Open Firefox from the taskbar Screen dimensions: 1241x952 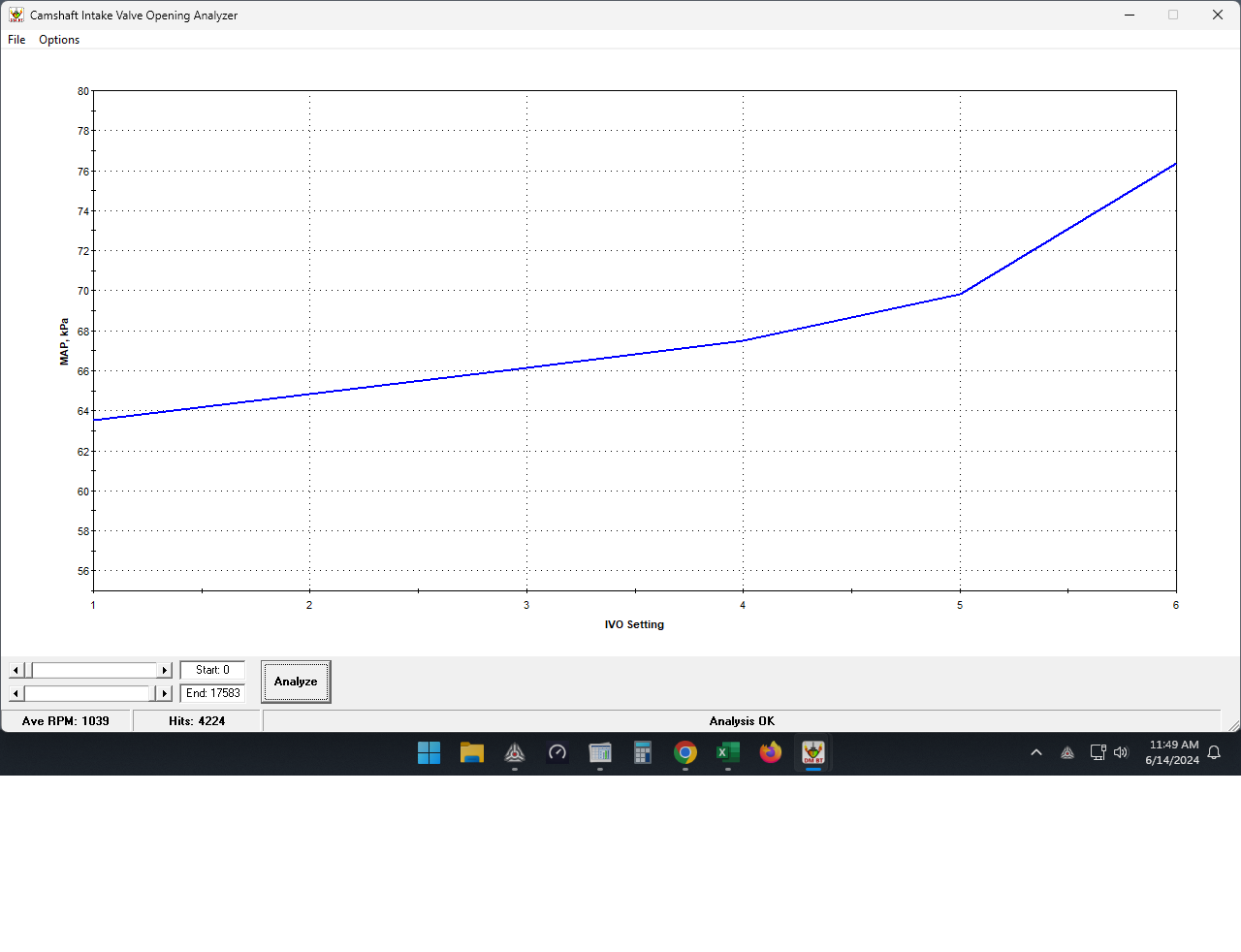tap(771, 753)
